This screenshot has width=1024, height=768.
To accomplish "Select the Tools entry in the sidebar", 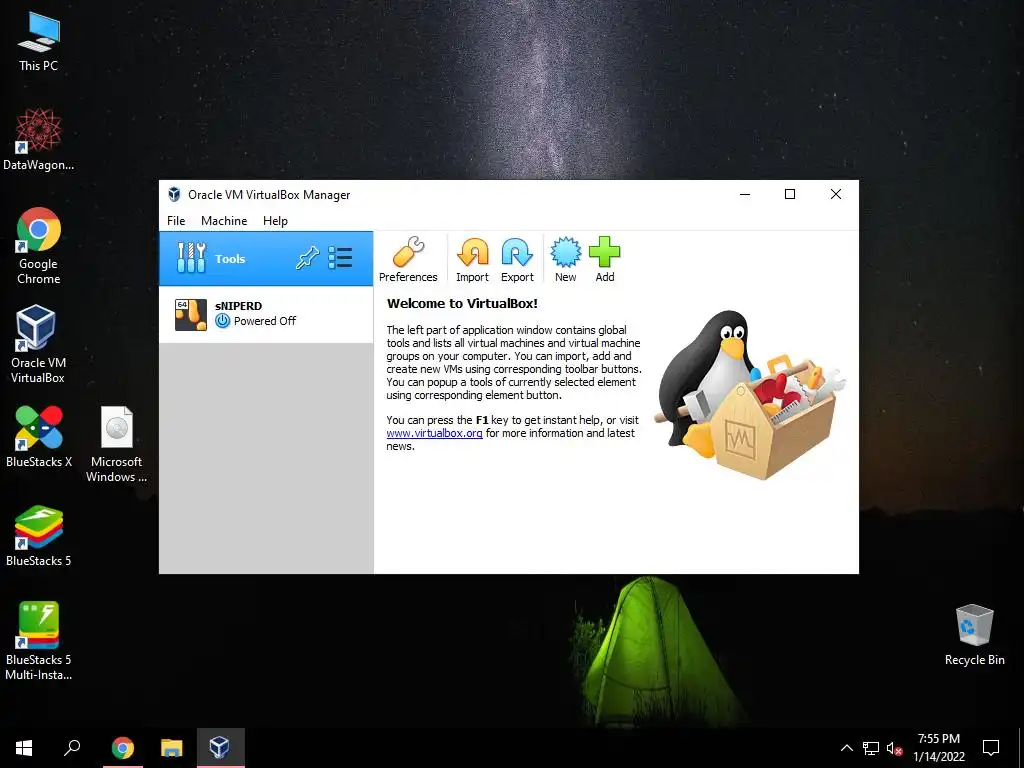I will click(266, 259).
